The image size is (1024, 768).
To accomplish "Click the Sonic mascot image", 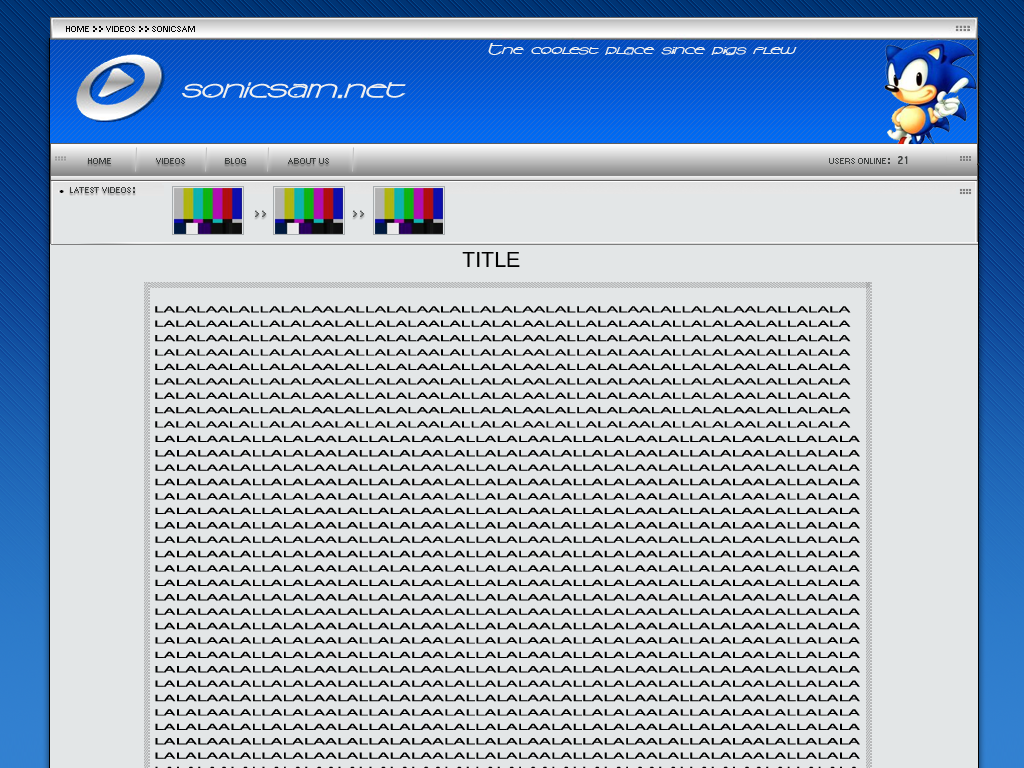I will coord(925,92).
